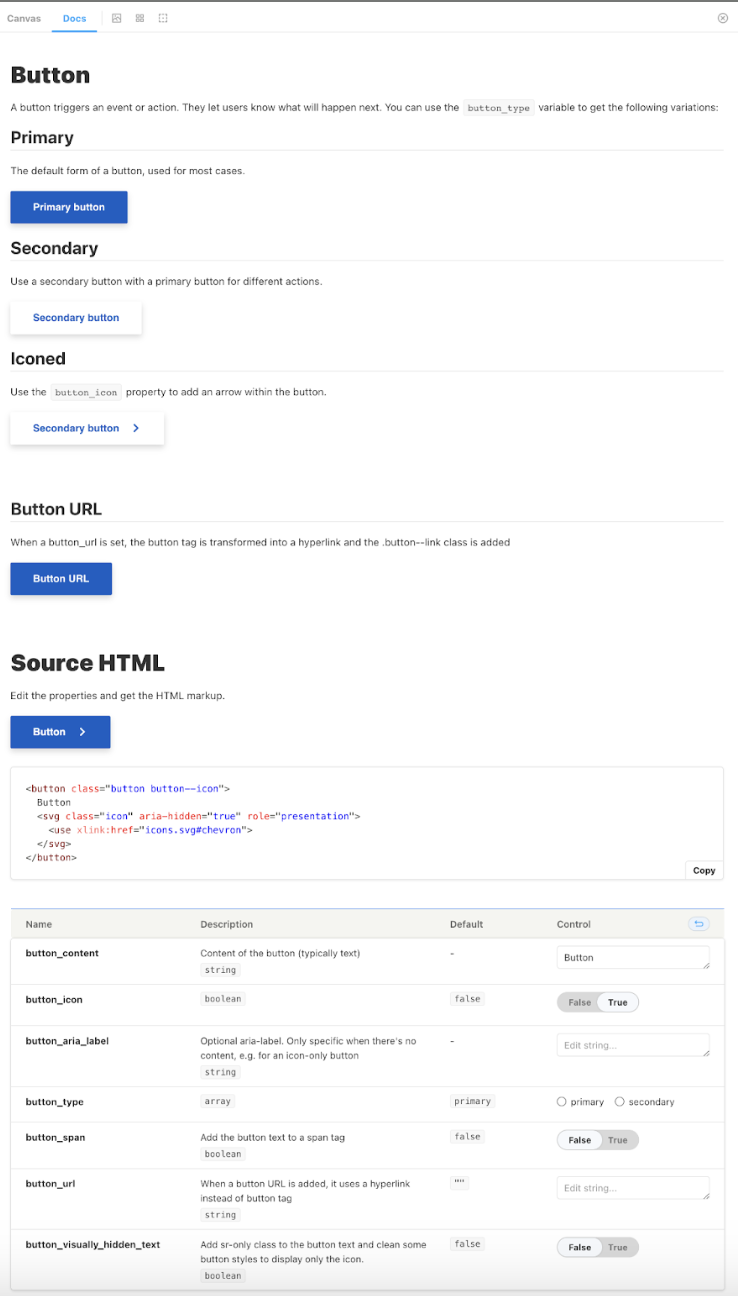
Task: Click the Primary button example
Action: (x=69, y=207)
